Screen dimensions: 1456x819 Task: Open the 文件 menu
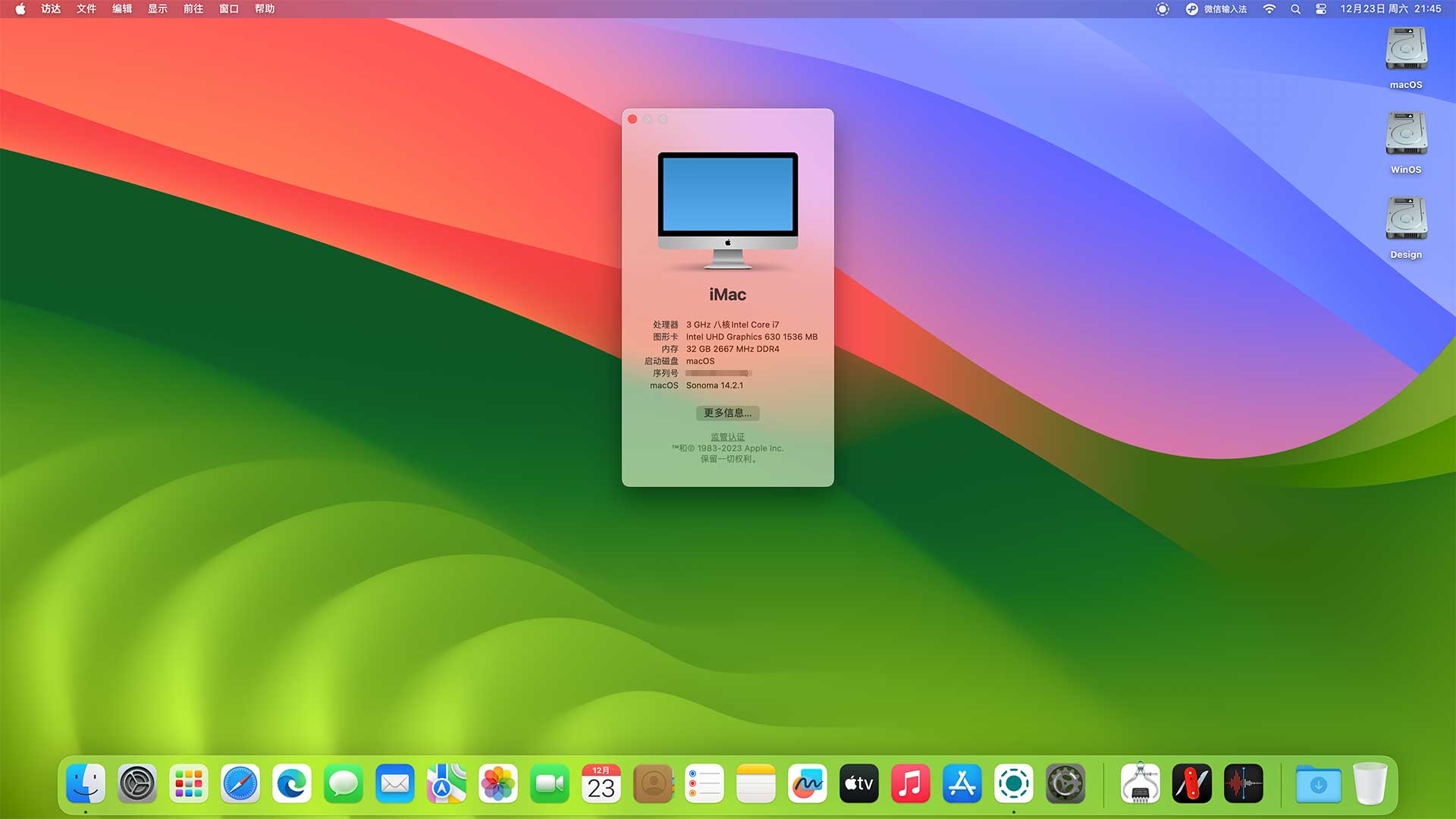86,9
